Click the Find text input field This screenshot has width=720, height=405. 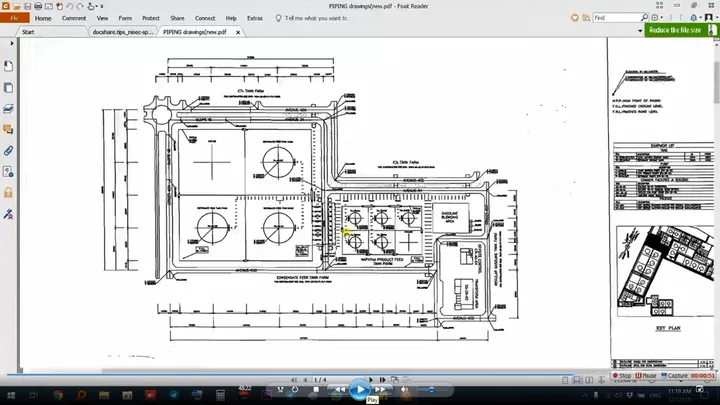(x=617, y=17)
